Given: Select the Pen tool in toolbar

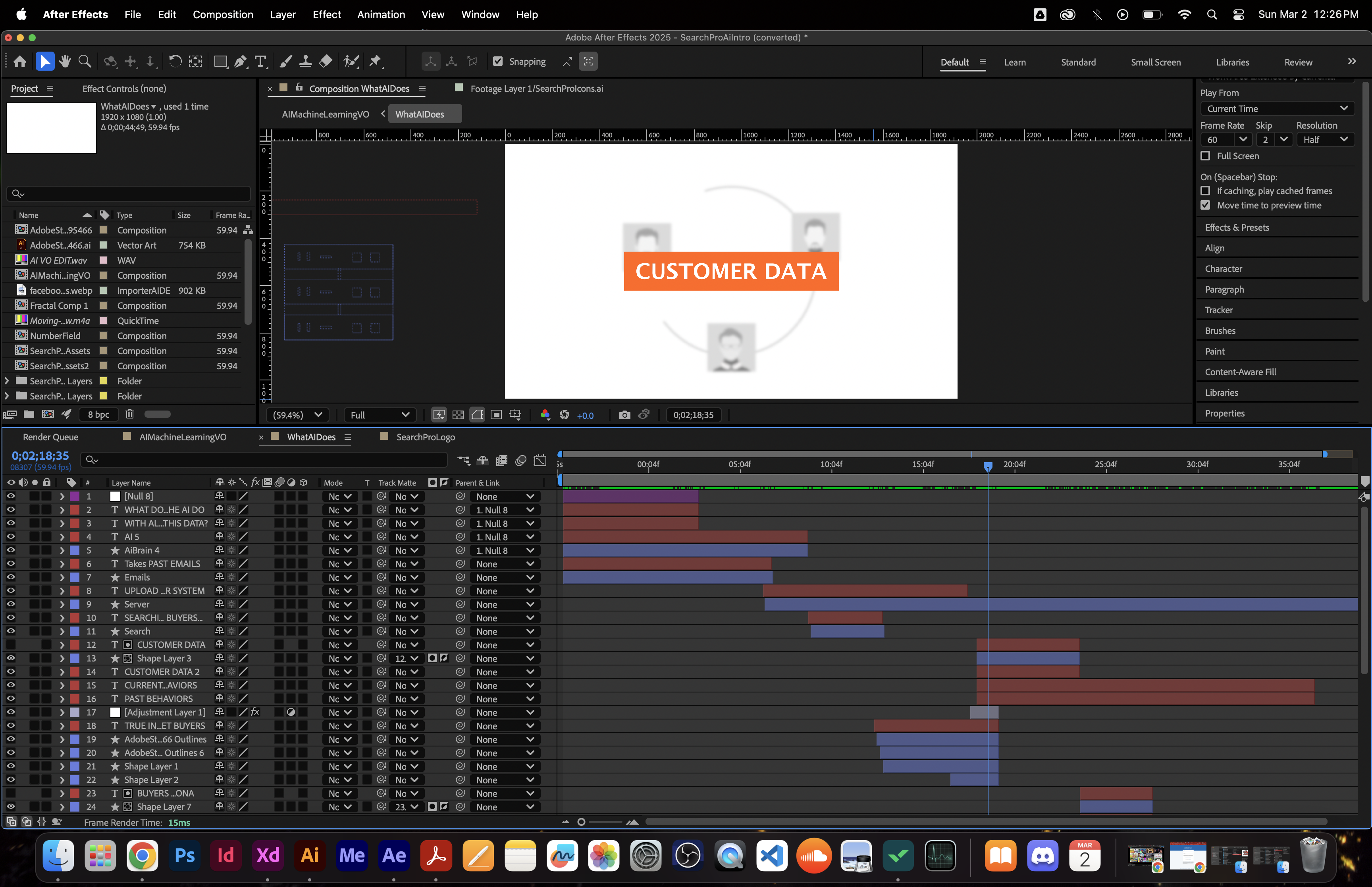Looking at the screenshot, I should tap(241, 62).
